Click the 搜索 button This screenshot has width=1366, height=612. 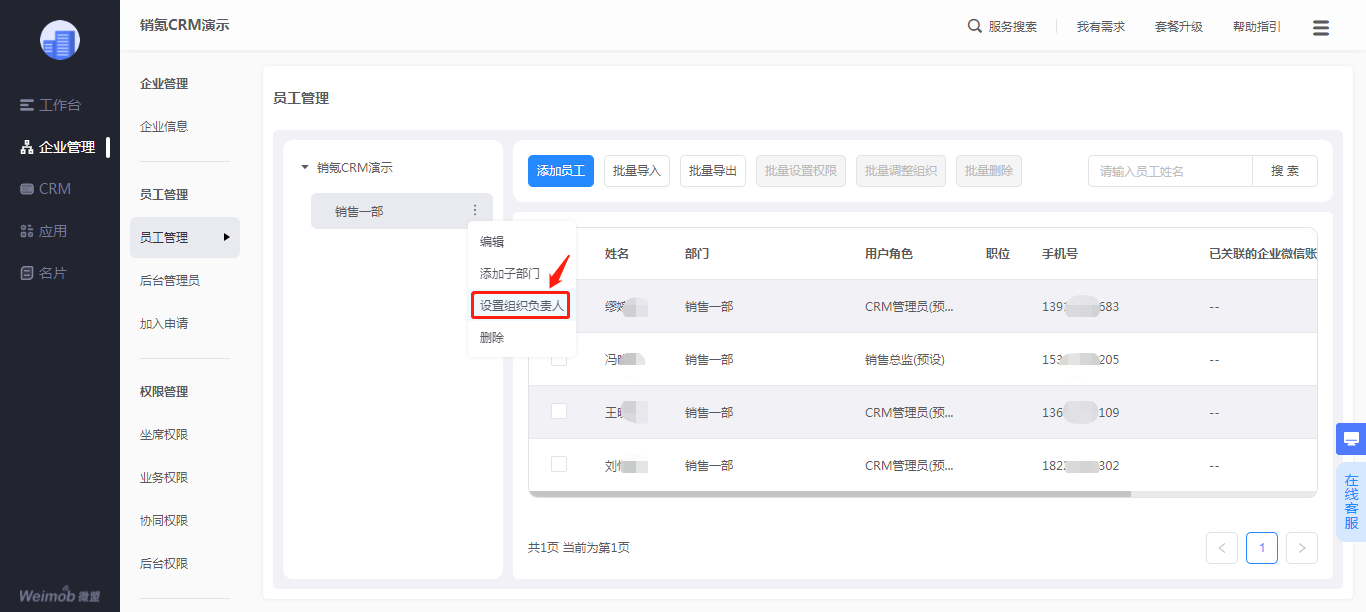tap(1285, 171)
